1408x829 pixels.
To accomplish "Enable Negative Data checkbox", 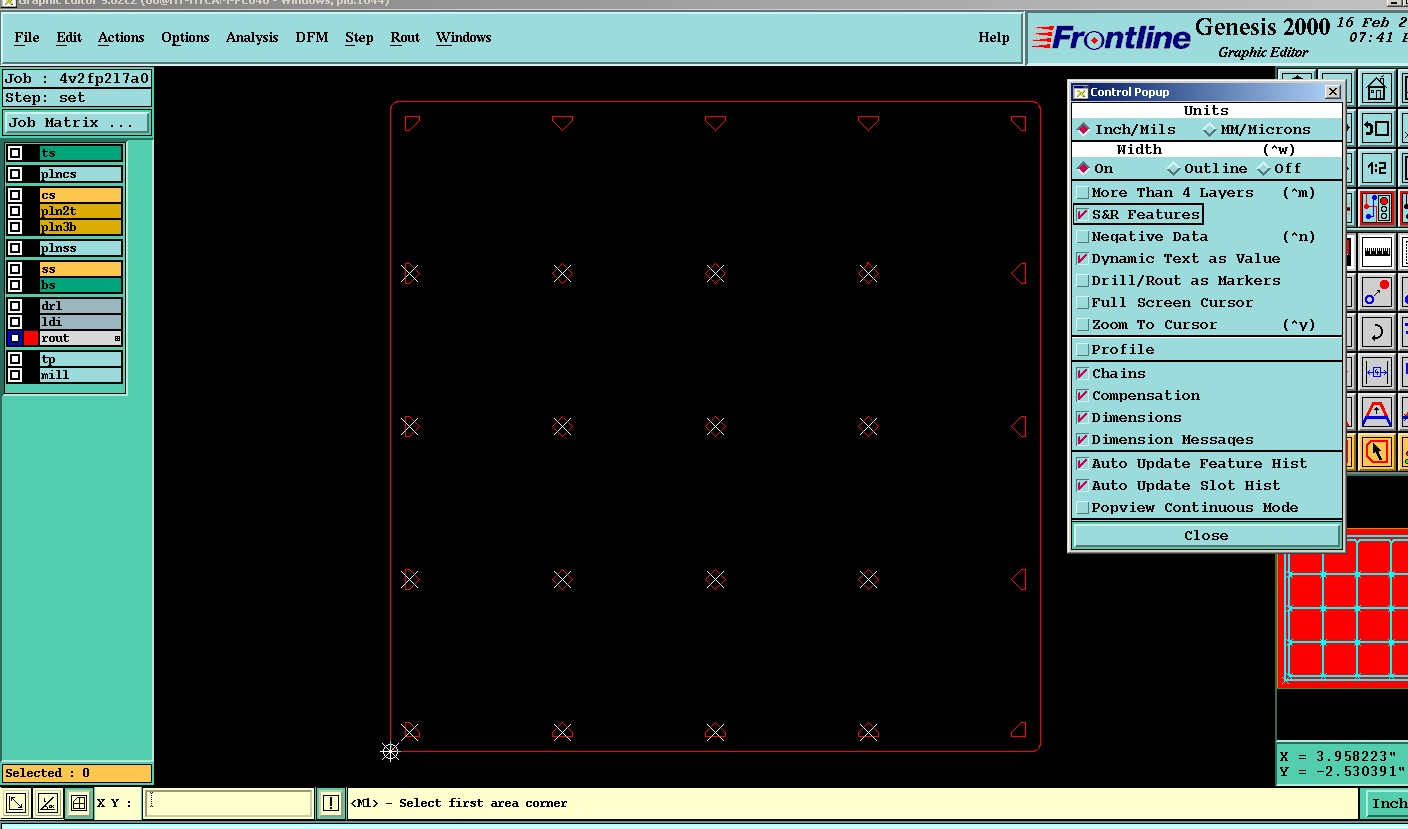I will point(1082,236).
